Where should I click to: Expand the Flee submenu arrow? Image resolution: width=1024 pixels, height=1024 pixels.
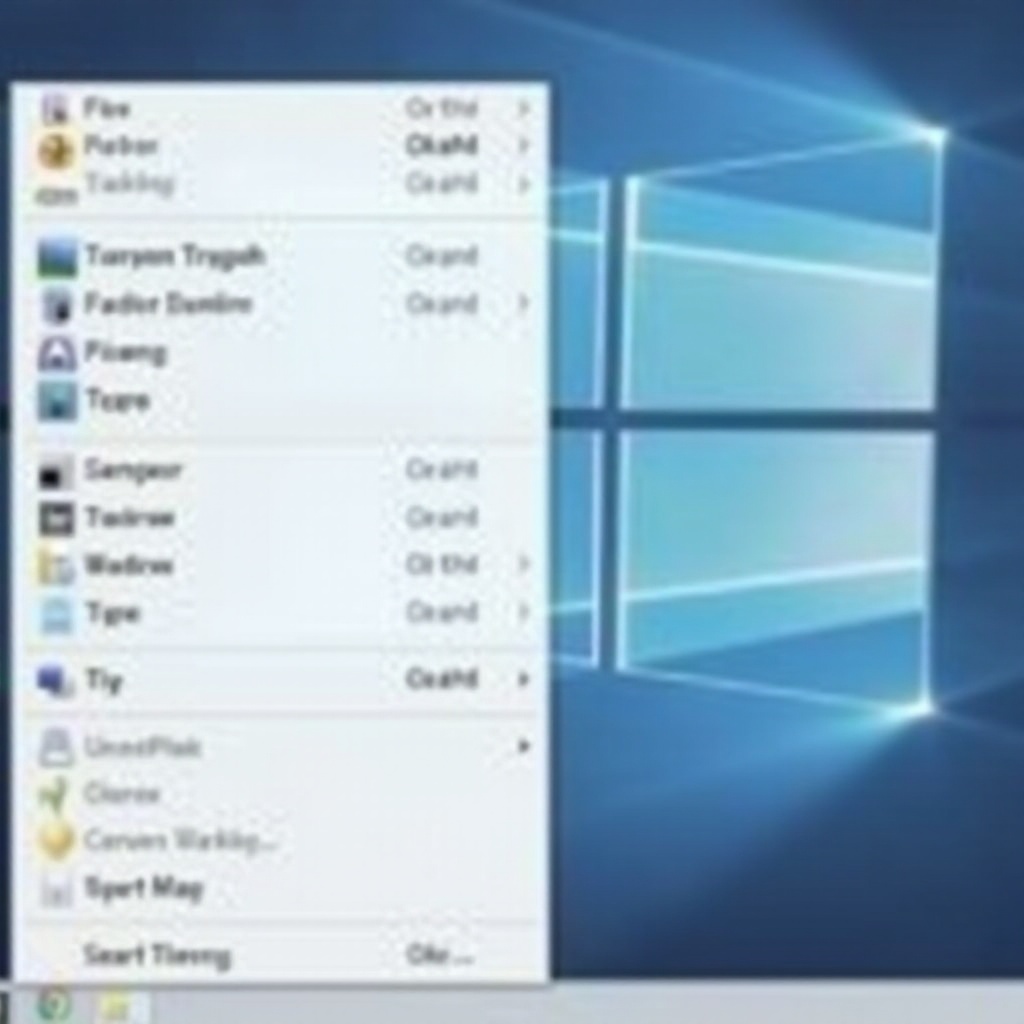[x=523, y=108]
